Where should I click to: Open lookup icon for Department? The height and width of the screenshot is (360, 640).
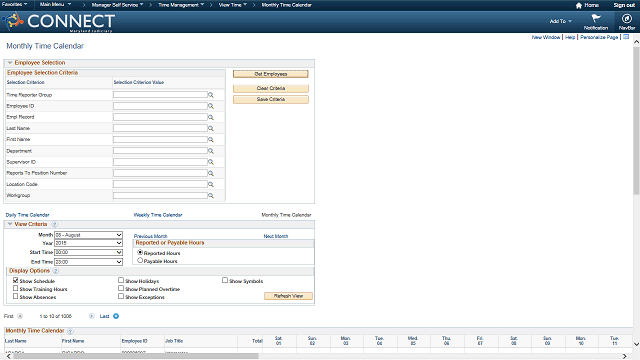coord(211,151)
